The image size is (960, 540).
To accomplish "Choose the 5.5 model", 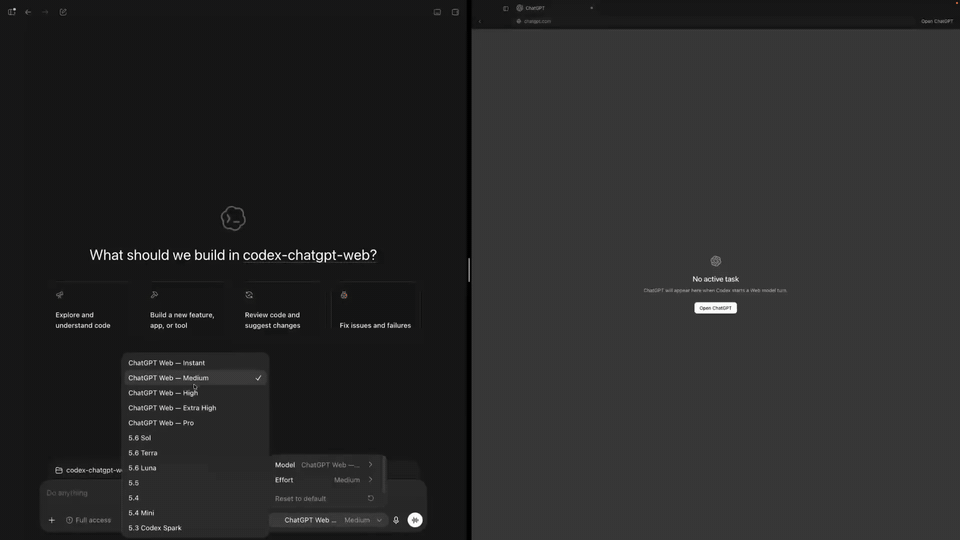I will pos(195,483).
